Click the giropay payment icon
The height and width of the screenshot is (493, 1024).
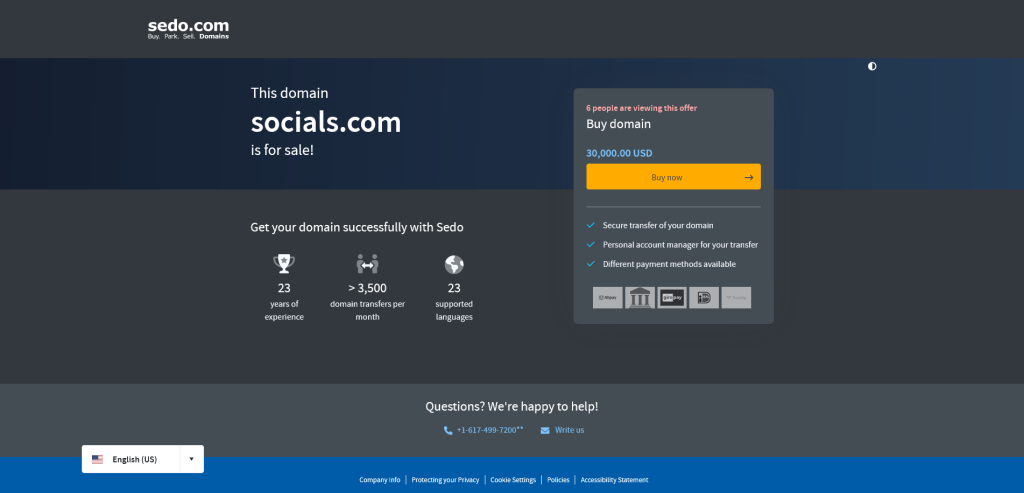(x=672, y=298)
